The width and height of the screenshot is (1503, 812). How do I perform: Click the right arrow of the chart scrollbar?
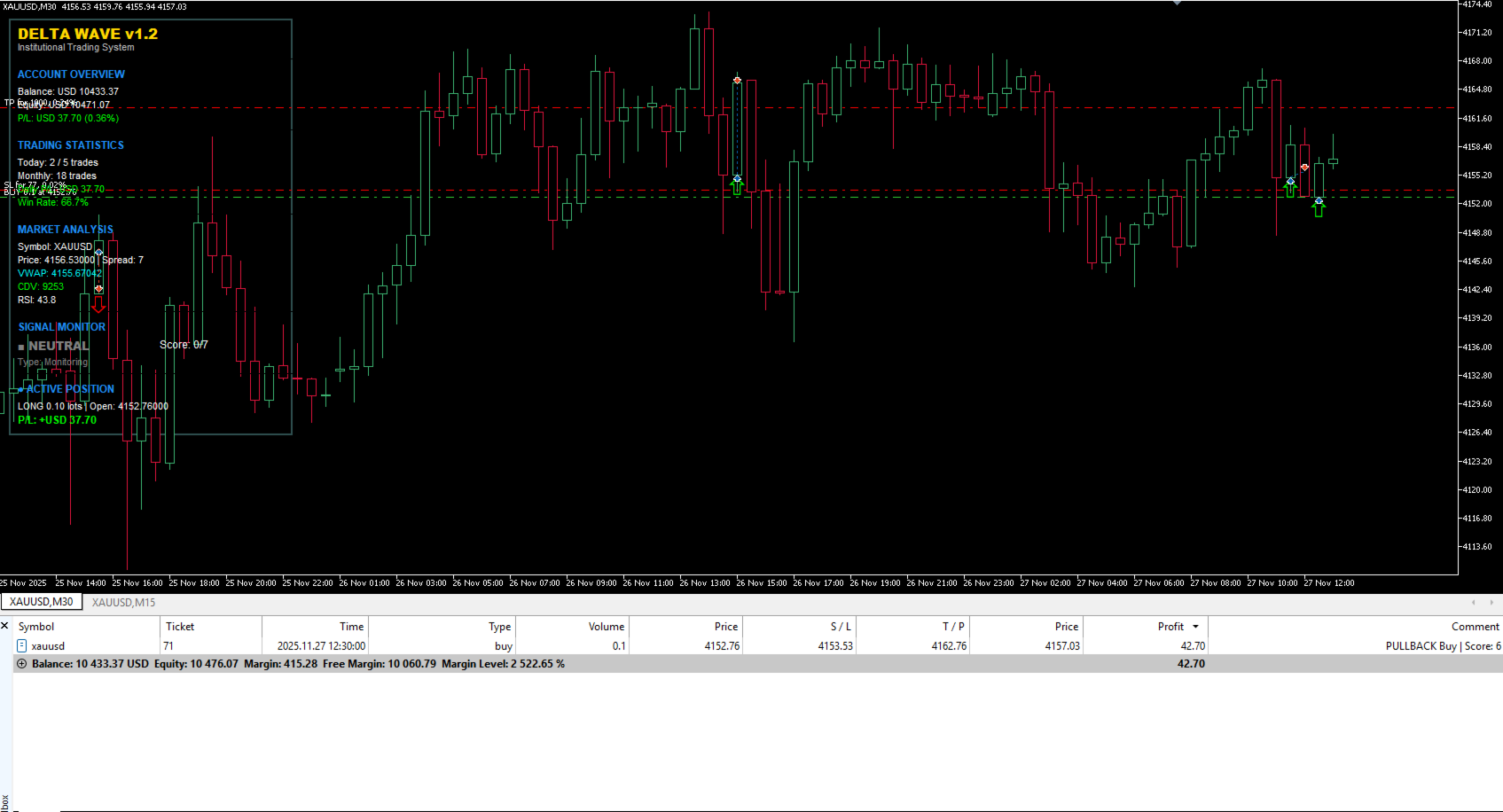(1492, 602)
